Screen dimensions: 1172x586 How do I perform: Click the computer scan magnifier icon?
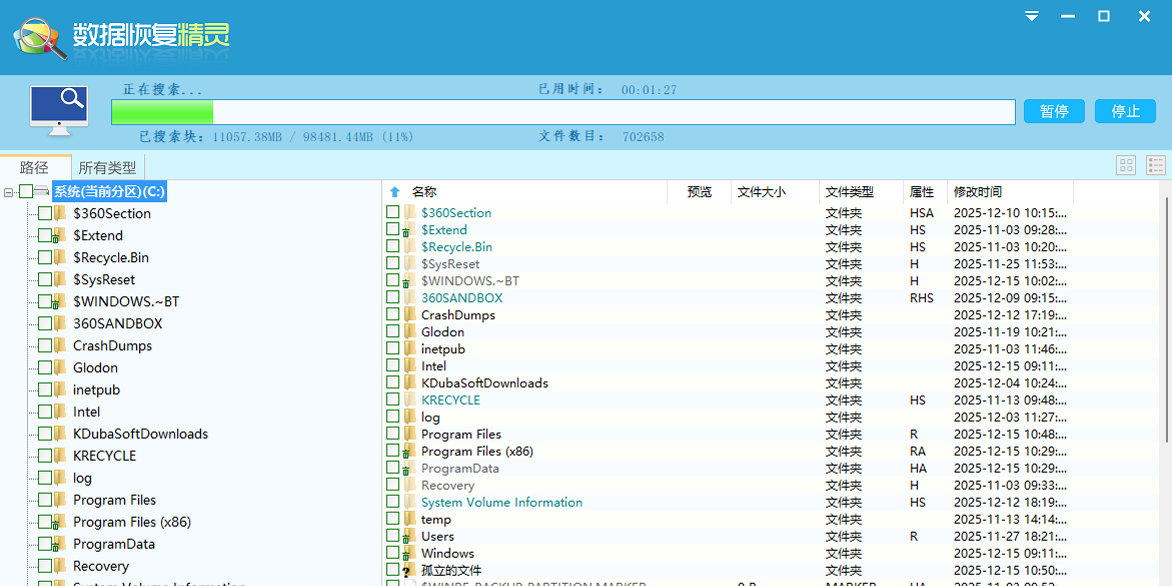[x=59, y=110]
